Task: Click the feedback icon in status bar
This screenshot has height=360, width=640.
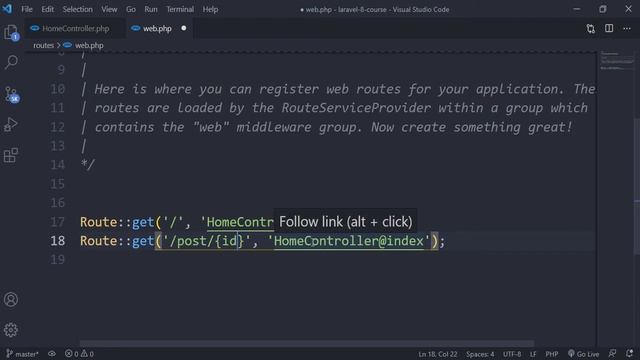Action: point(612,353)
